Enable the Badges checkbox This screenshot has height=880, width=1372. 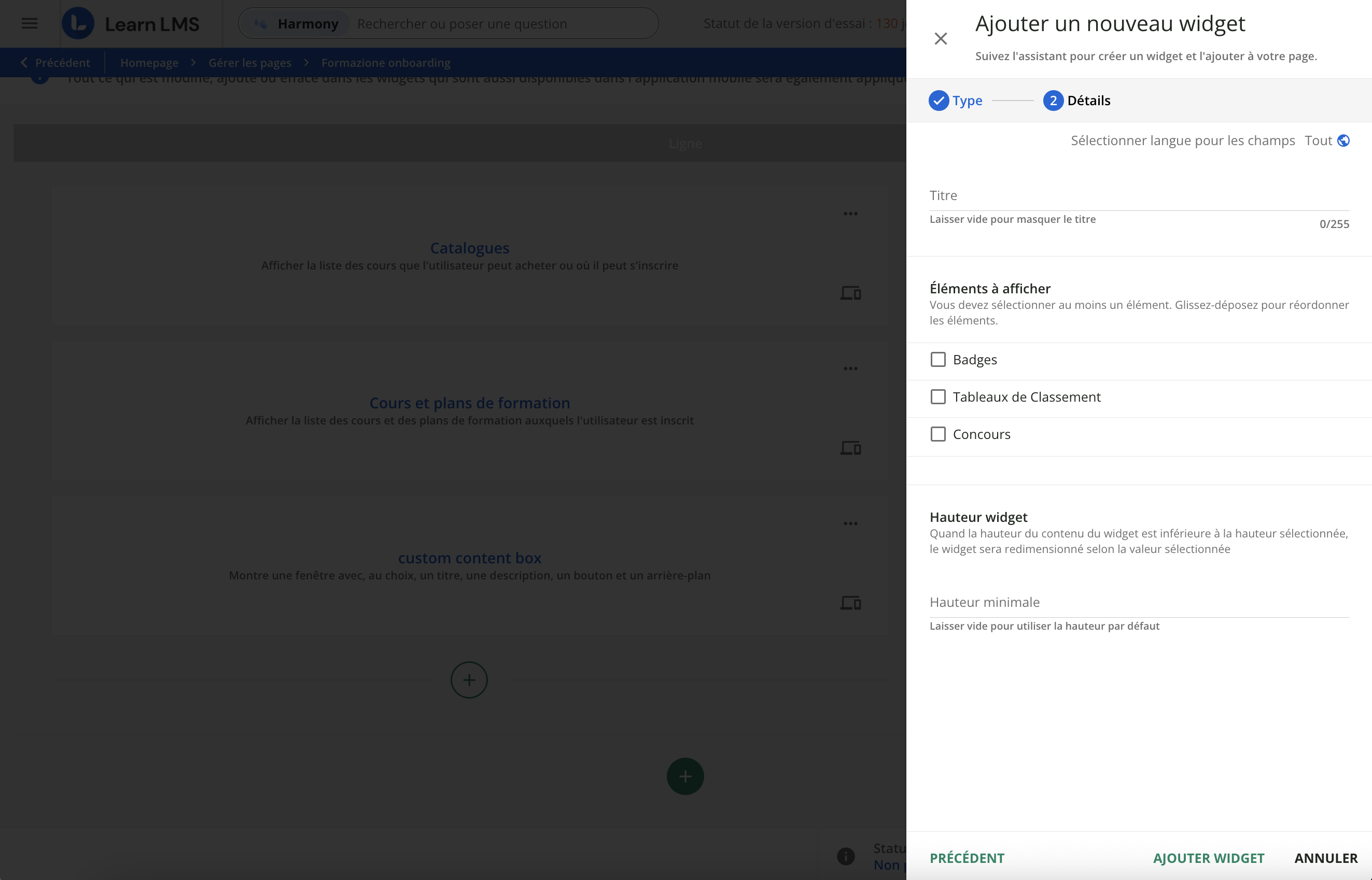pyautogui.click(x=938, y=360)
